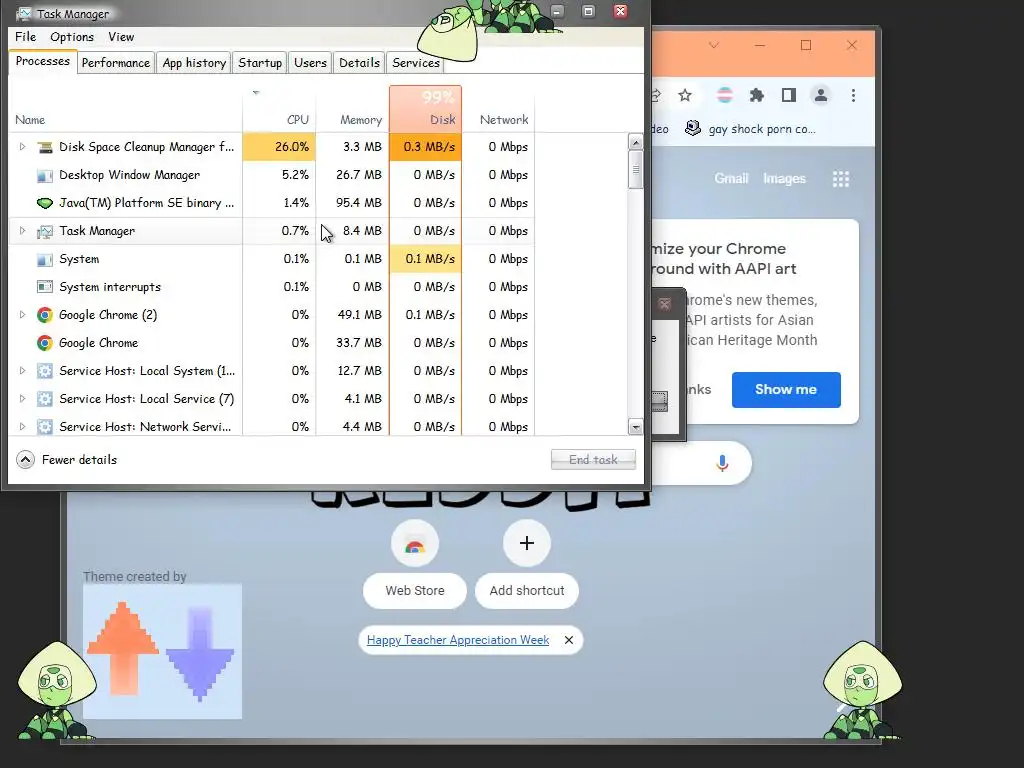This screenshot has width=1024, height=768.
Task: Sort processes by the Disk column header
Action: click(426, 109)
